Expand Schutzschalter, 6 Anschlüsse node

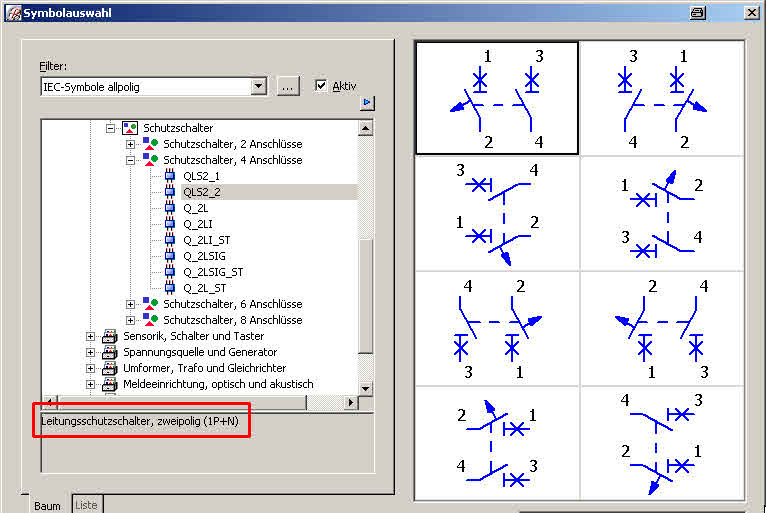pyautogui.click(x=130, y=304)
